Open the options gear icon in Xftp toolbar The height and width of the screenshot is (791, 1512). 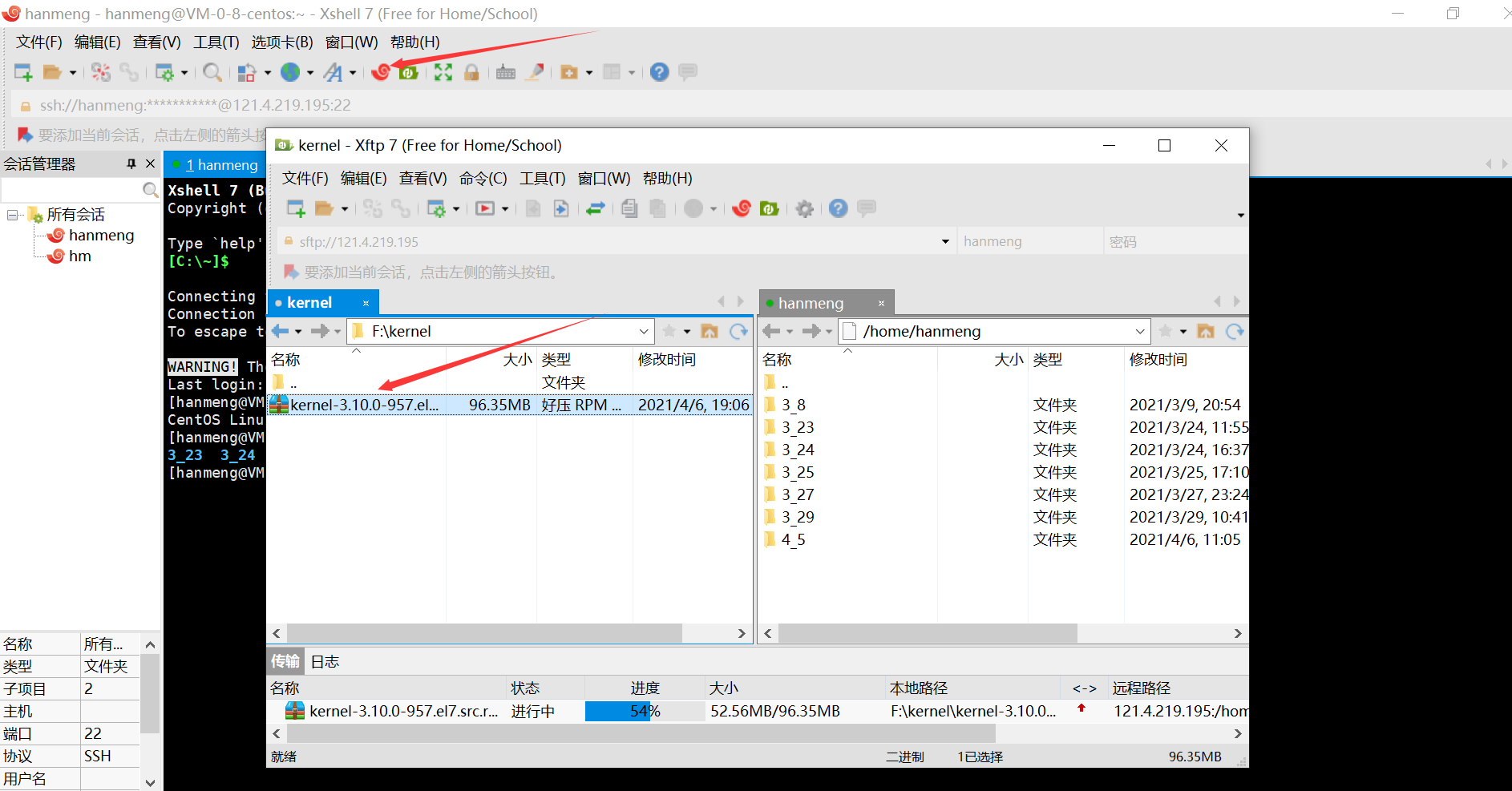tap(804, 208)
